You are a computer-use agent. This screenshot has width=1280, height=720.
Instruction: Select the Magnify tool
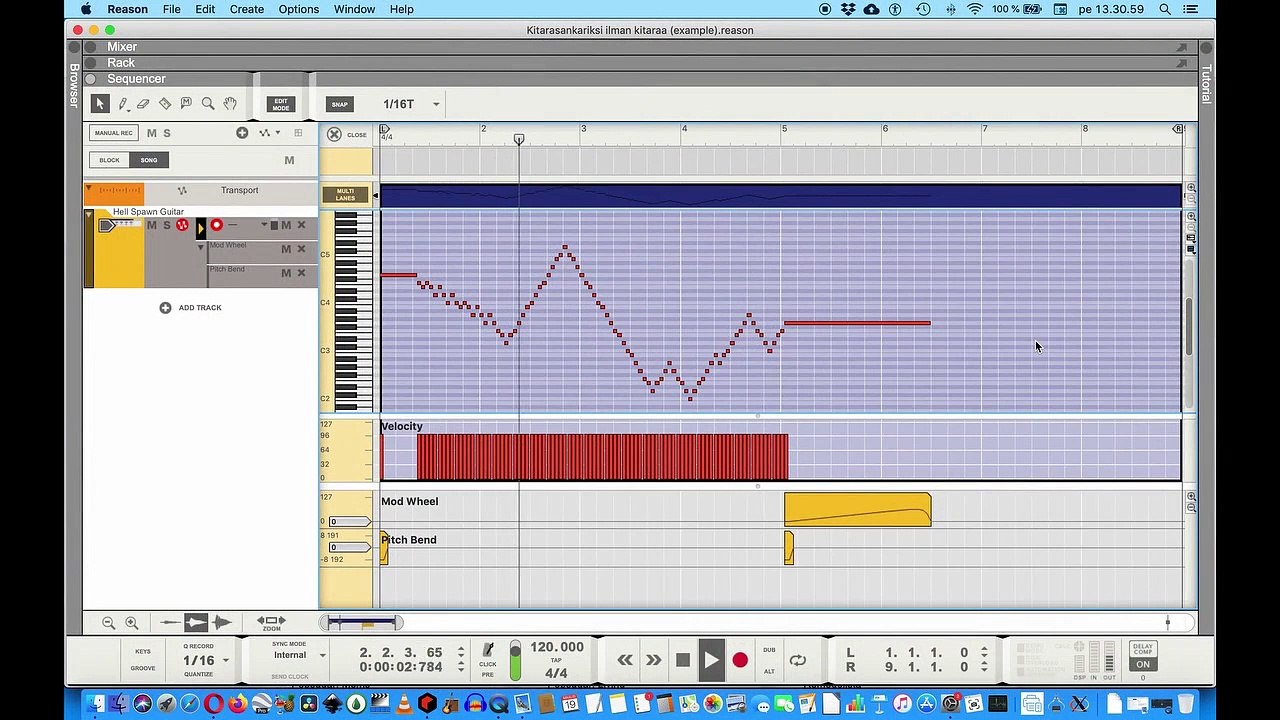coord(208,104)
